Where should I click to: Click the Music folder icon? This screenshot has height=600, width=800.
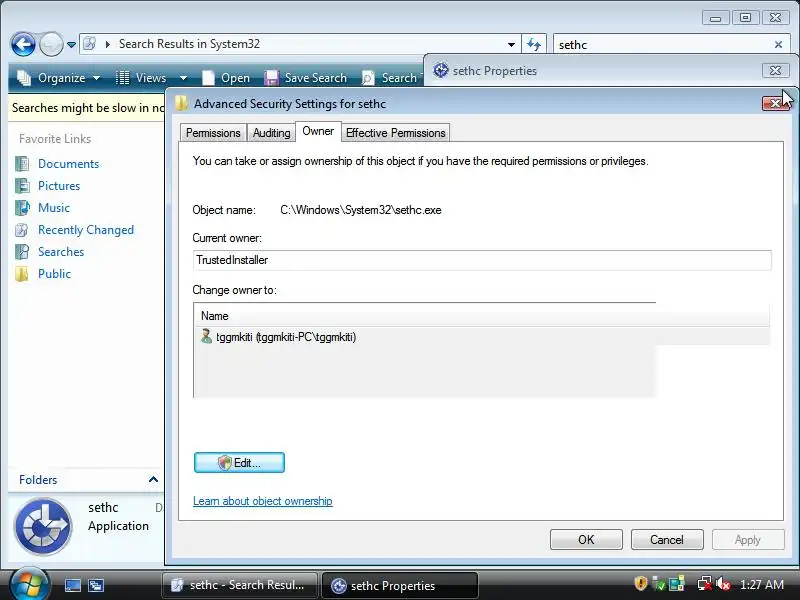click(22, 208)
